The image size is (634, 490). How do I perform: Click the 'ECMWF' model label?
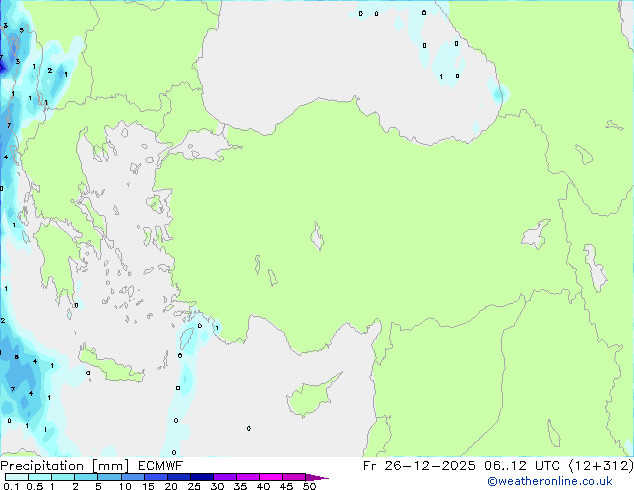161,466
